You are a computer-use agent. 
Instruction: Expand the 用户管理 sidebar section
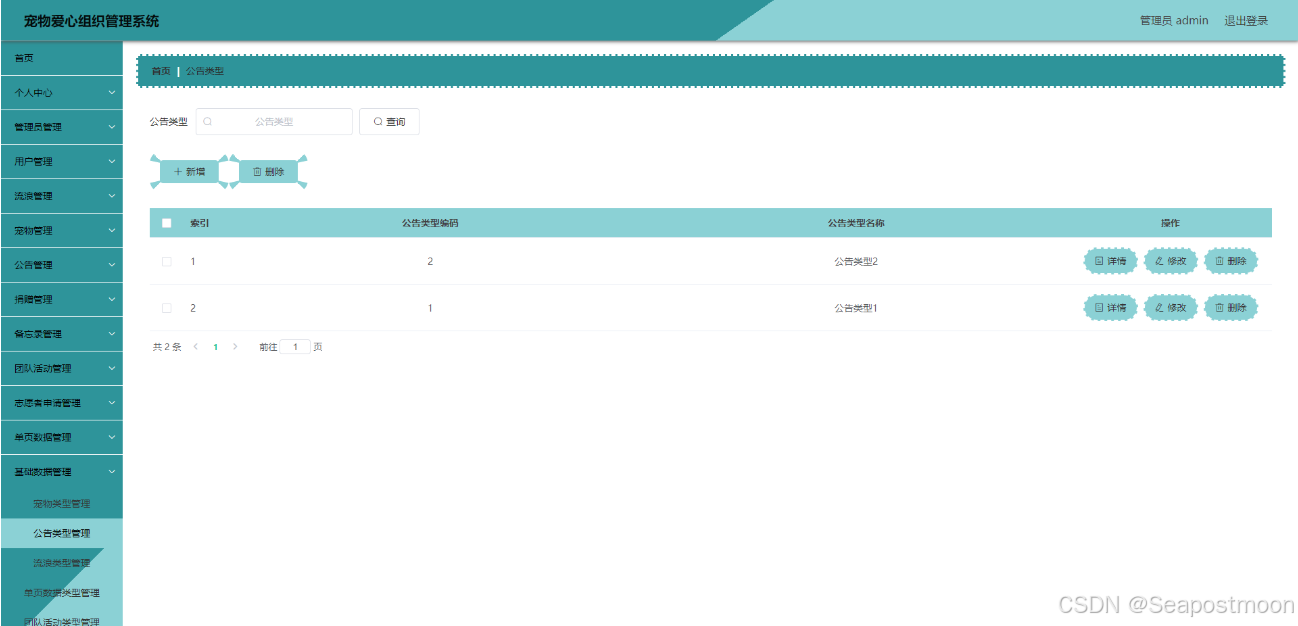tap(61, 161)
